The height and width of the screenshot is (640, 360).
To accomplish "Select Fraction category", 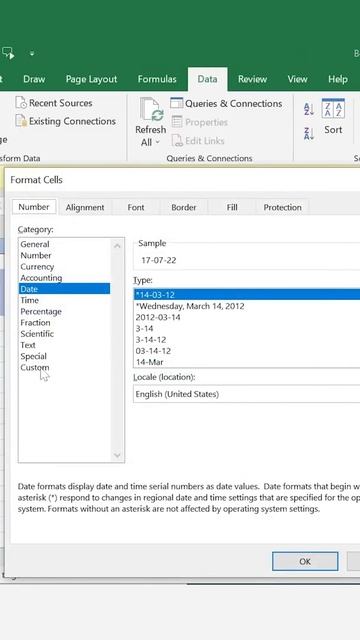I will coord(64,322).
